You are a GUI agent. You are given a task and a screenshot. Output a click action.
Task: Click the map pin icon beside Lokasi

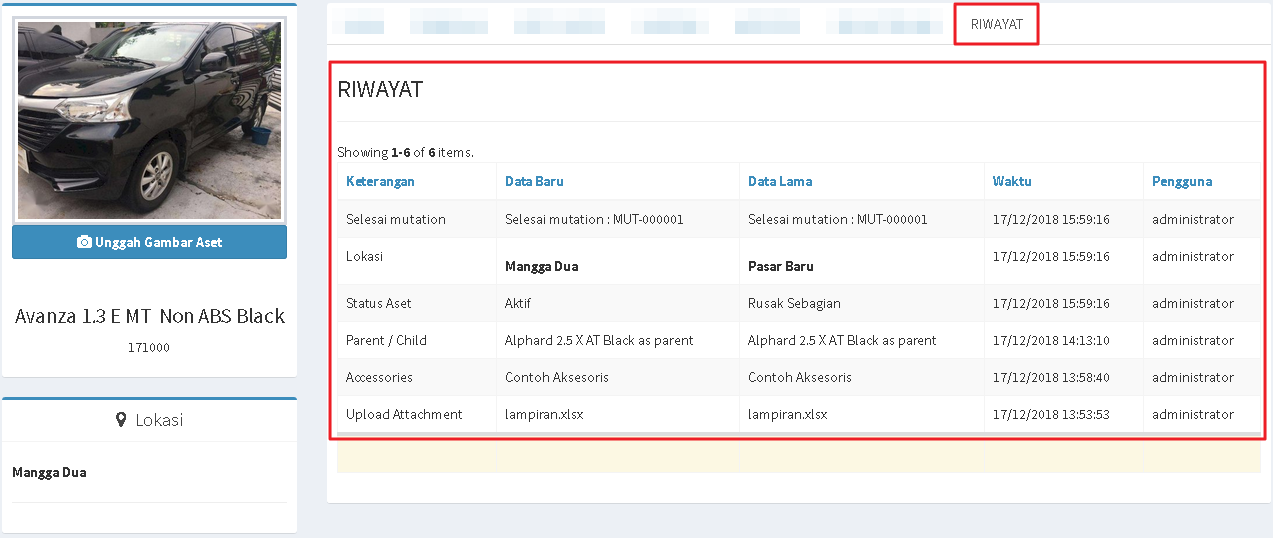pyautogui.click(x=121, y=420)
